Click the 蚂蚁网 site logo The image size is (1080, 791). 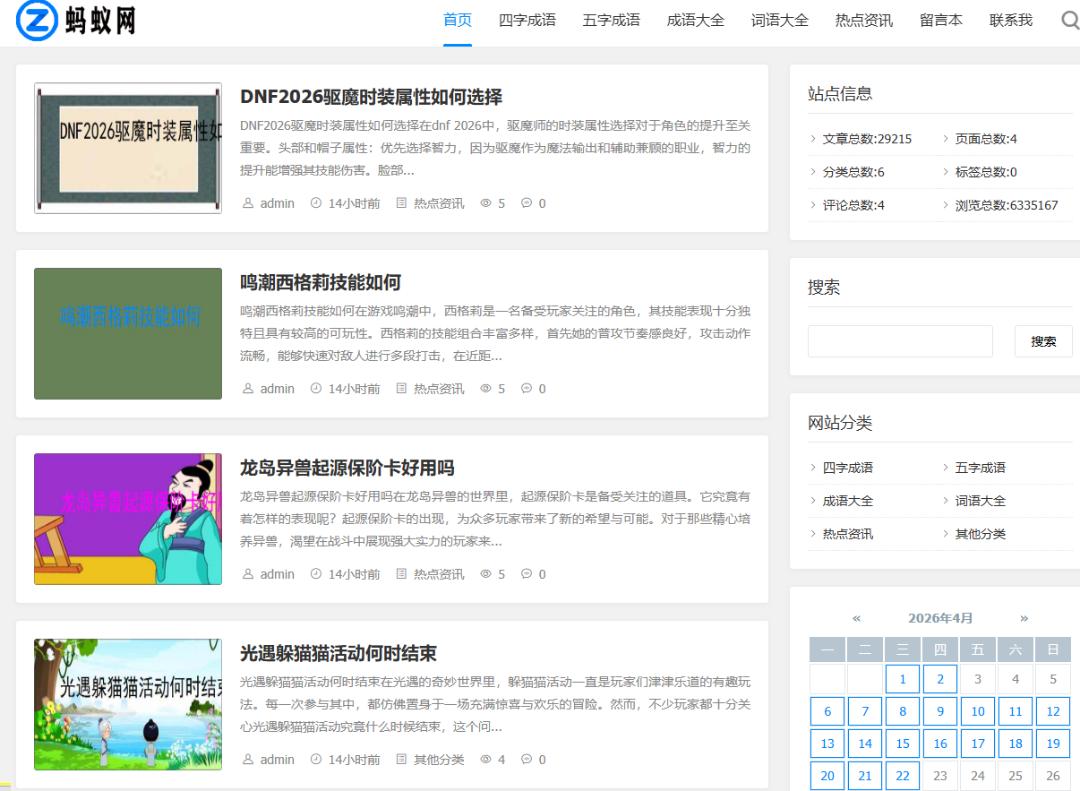[77, 20]
